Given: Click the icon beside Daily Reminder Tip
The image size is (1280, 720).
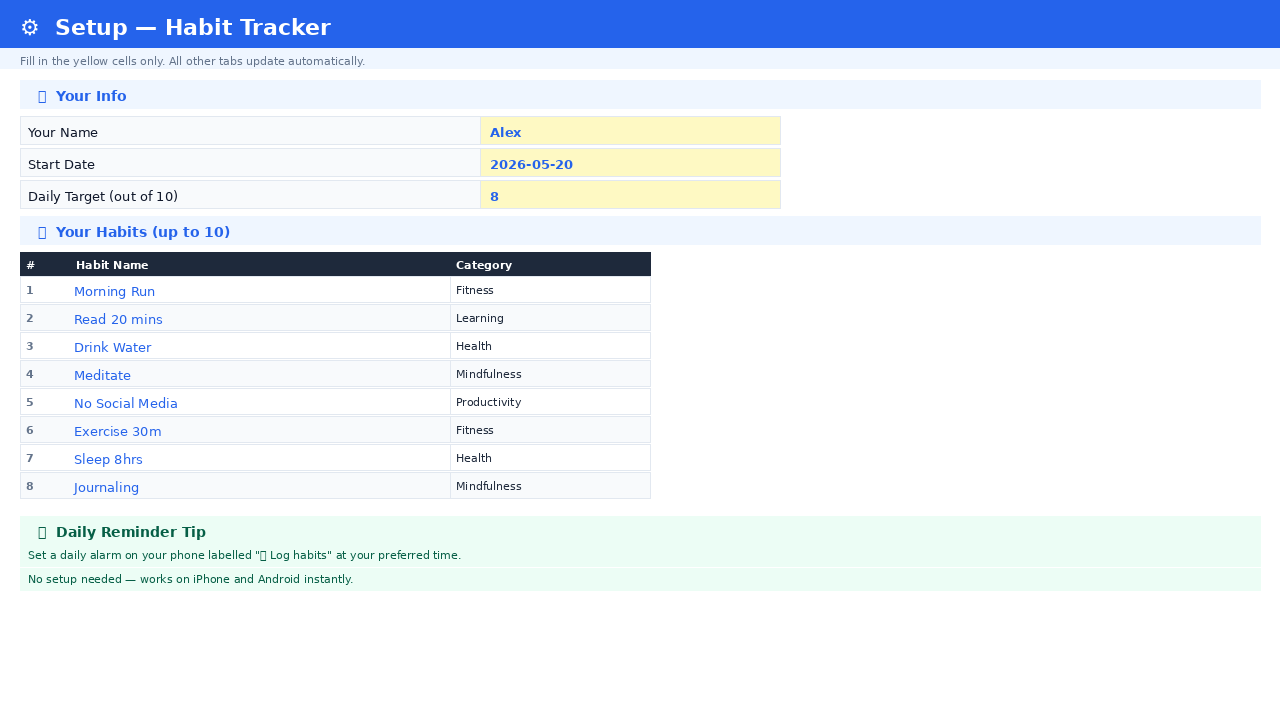Looking at the screenshot, I should coord(42,532).
